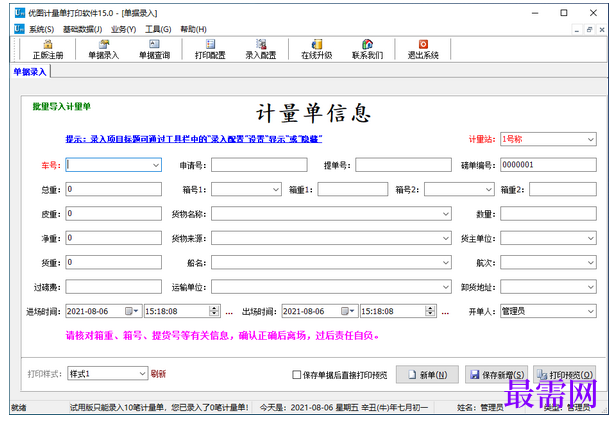Click the menu bar document icon
The height and width of the screenshot is (425, 616).
coord(19,29)
